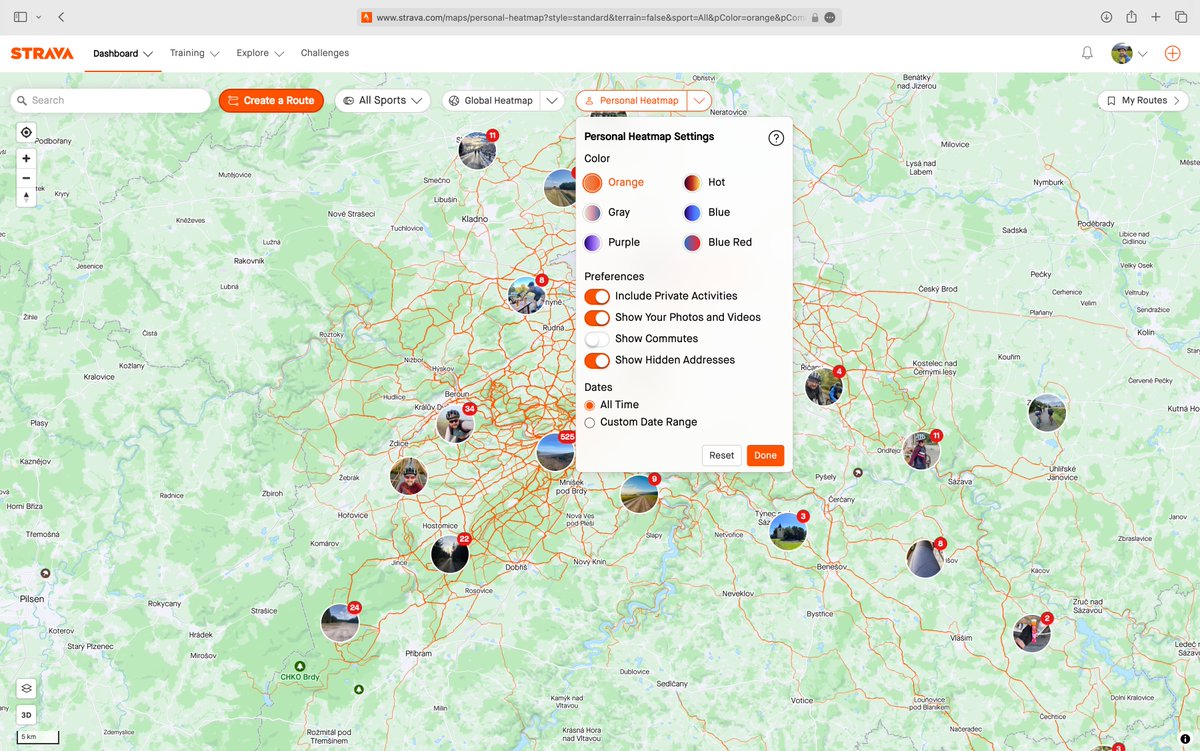Click the map layers icon above 3D
Viewport: 1200px width, 751px height.
25,688
